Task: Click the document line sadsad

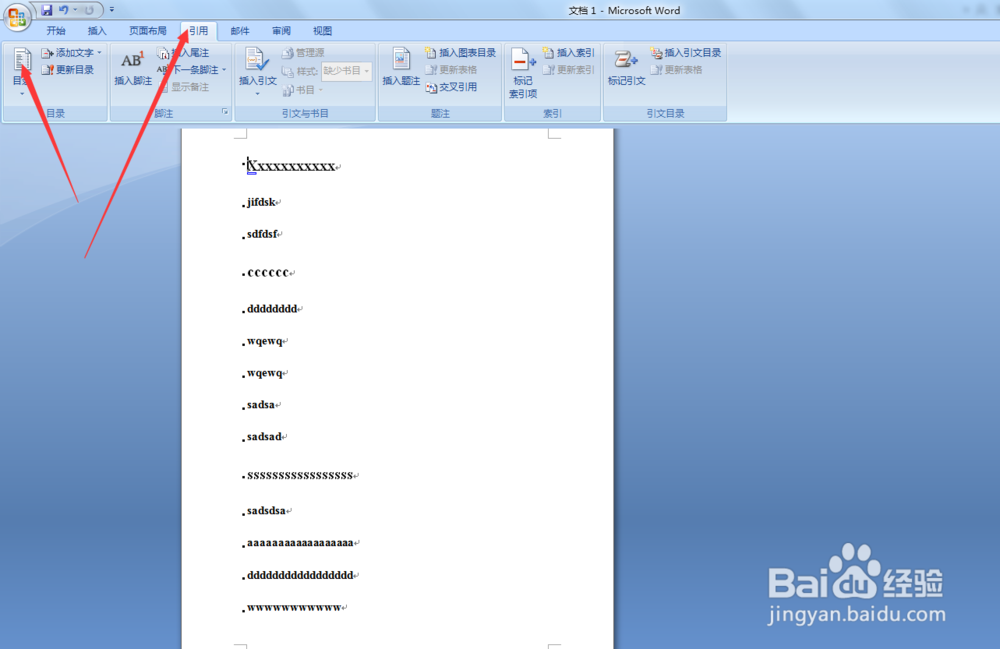Action: click(265, 437)
